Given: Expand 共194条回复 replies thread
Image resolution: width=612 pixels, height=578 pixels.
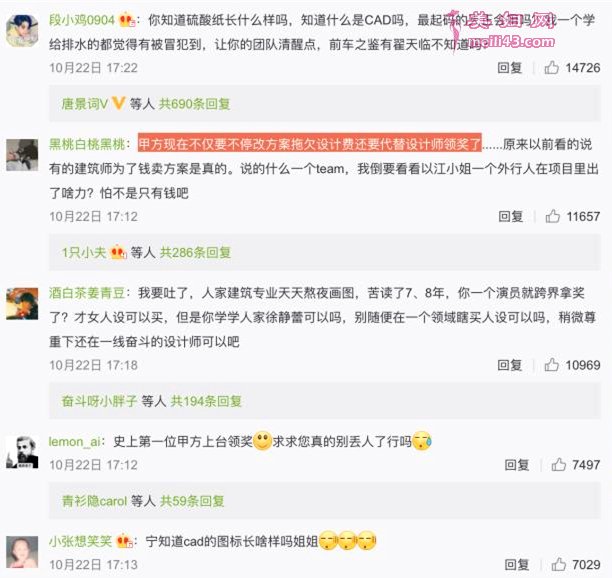Looking at the screenshot, I should (206, 401).
